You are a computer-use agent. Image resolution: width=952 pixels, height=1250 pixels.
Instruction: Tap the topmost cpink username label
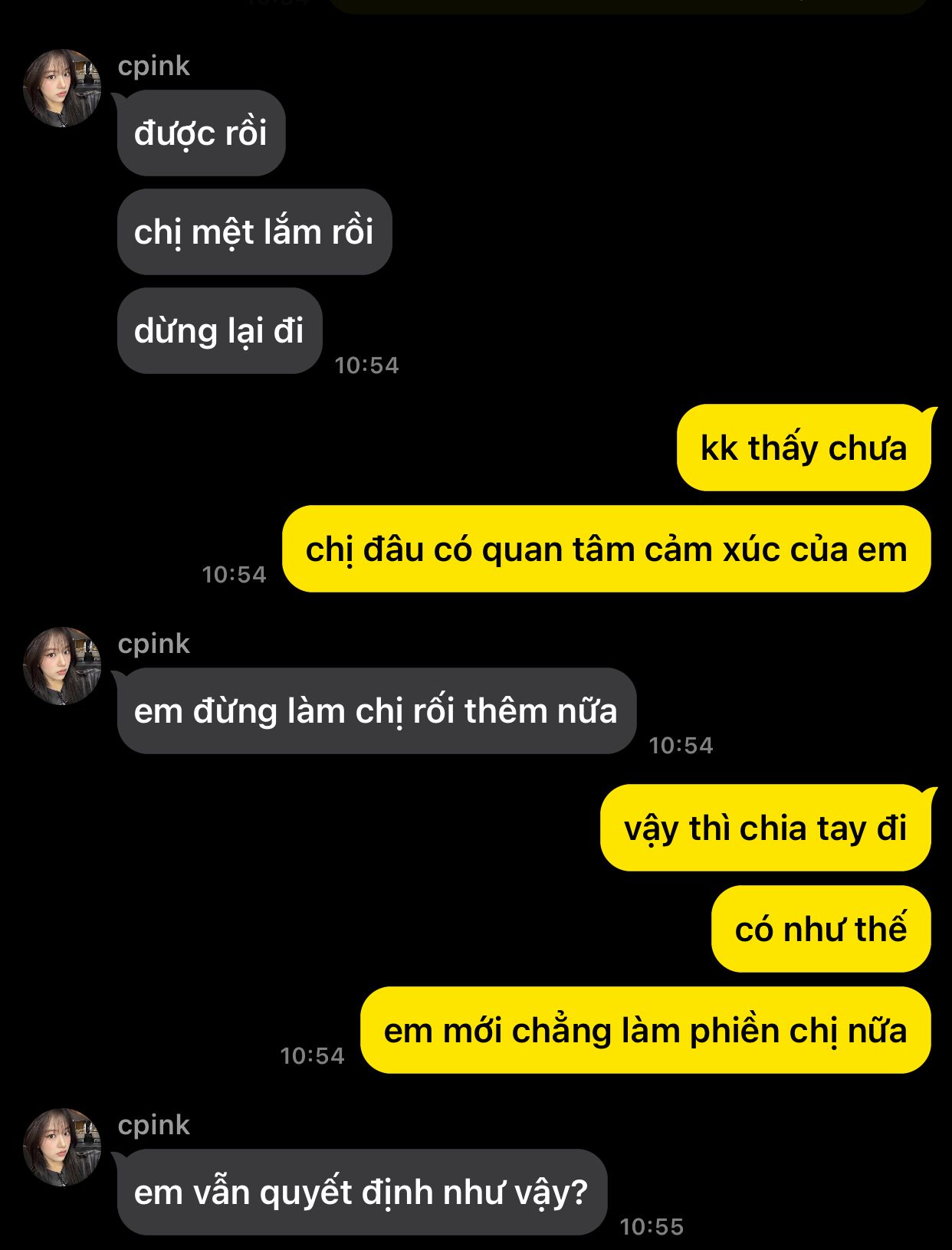pyautogui.click(x=153, y=67)
